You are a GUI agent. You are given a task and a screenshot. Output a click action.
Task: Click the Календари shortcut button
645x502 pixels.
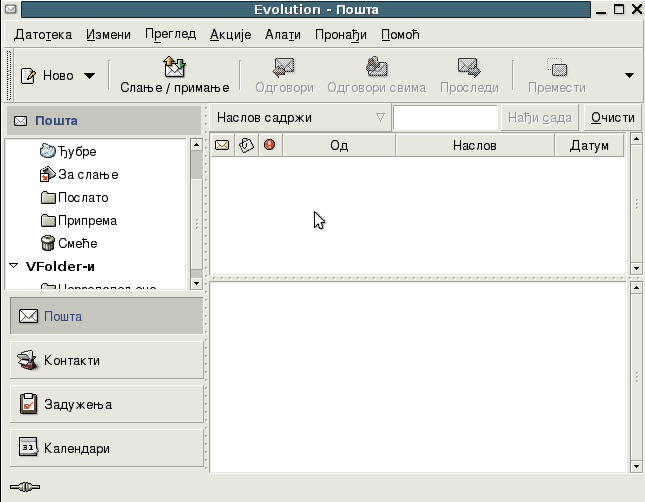[107, 448]
